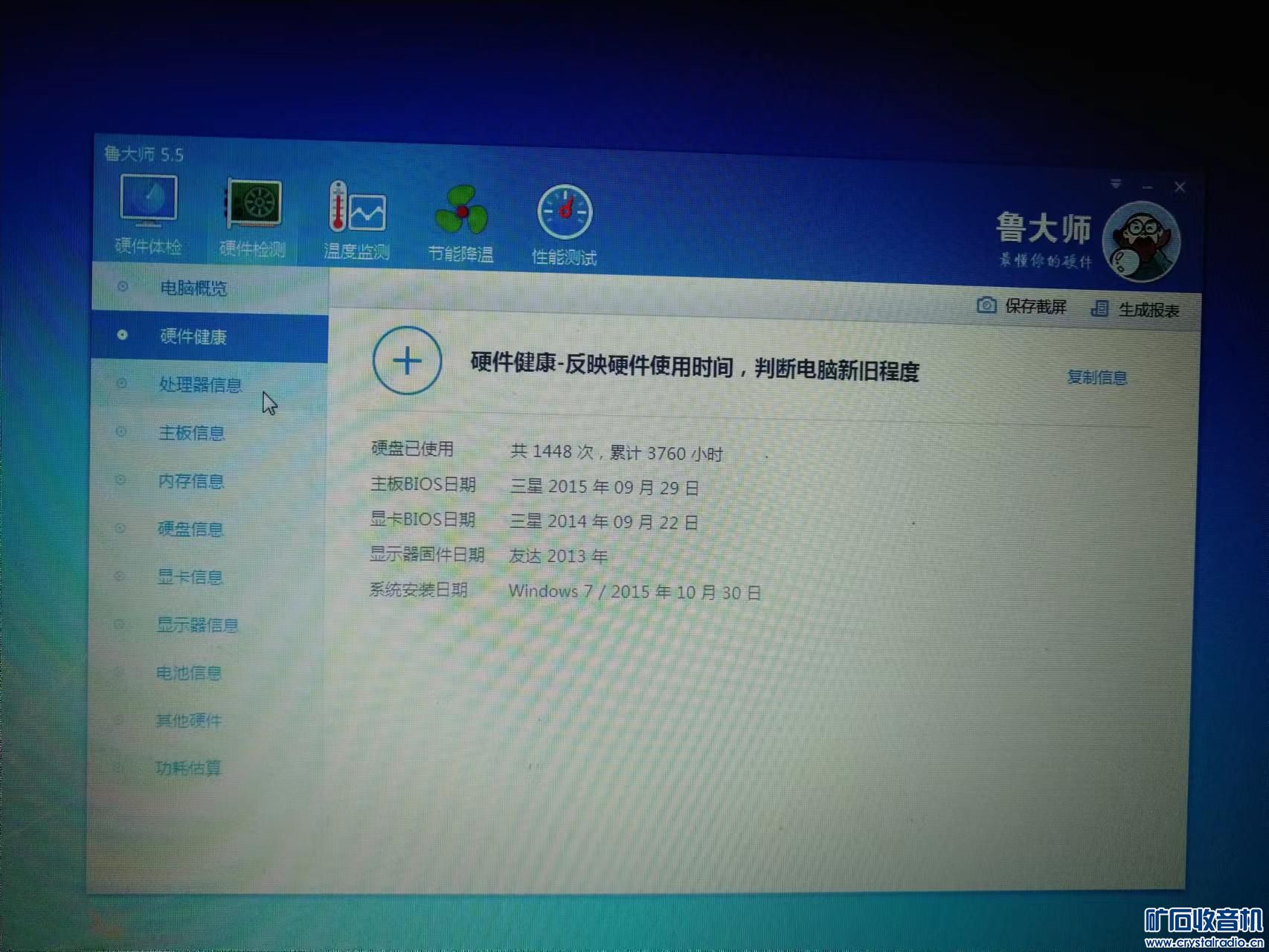Click the value 友达 2013 年
1269x952 pixels.
click(559, 556)
